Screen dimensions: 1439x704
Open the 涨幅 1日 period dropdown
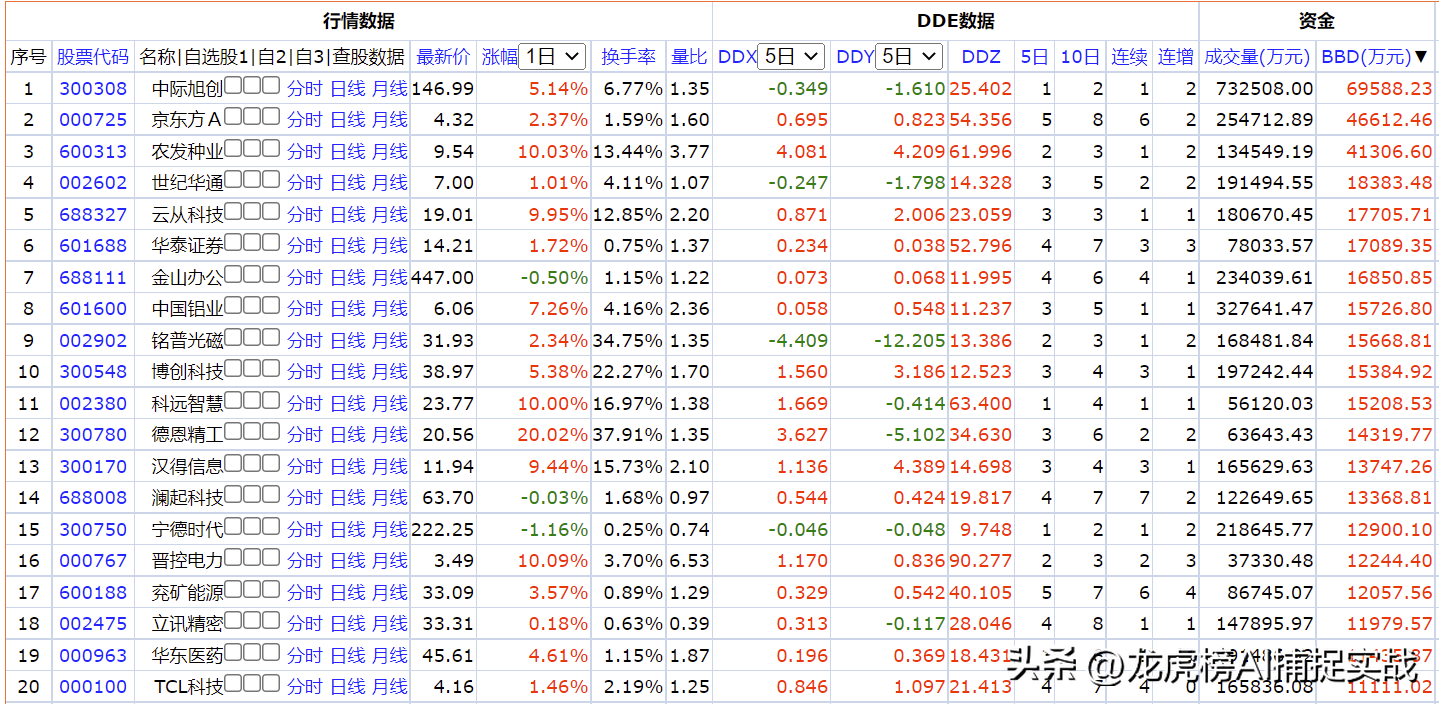coord(553,57)
